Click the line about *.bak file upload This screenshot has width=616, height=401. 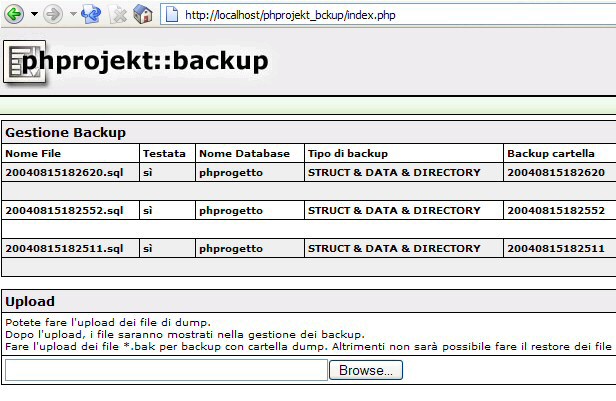(308, 347)
